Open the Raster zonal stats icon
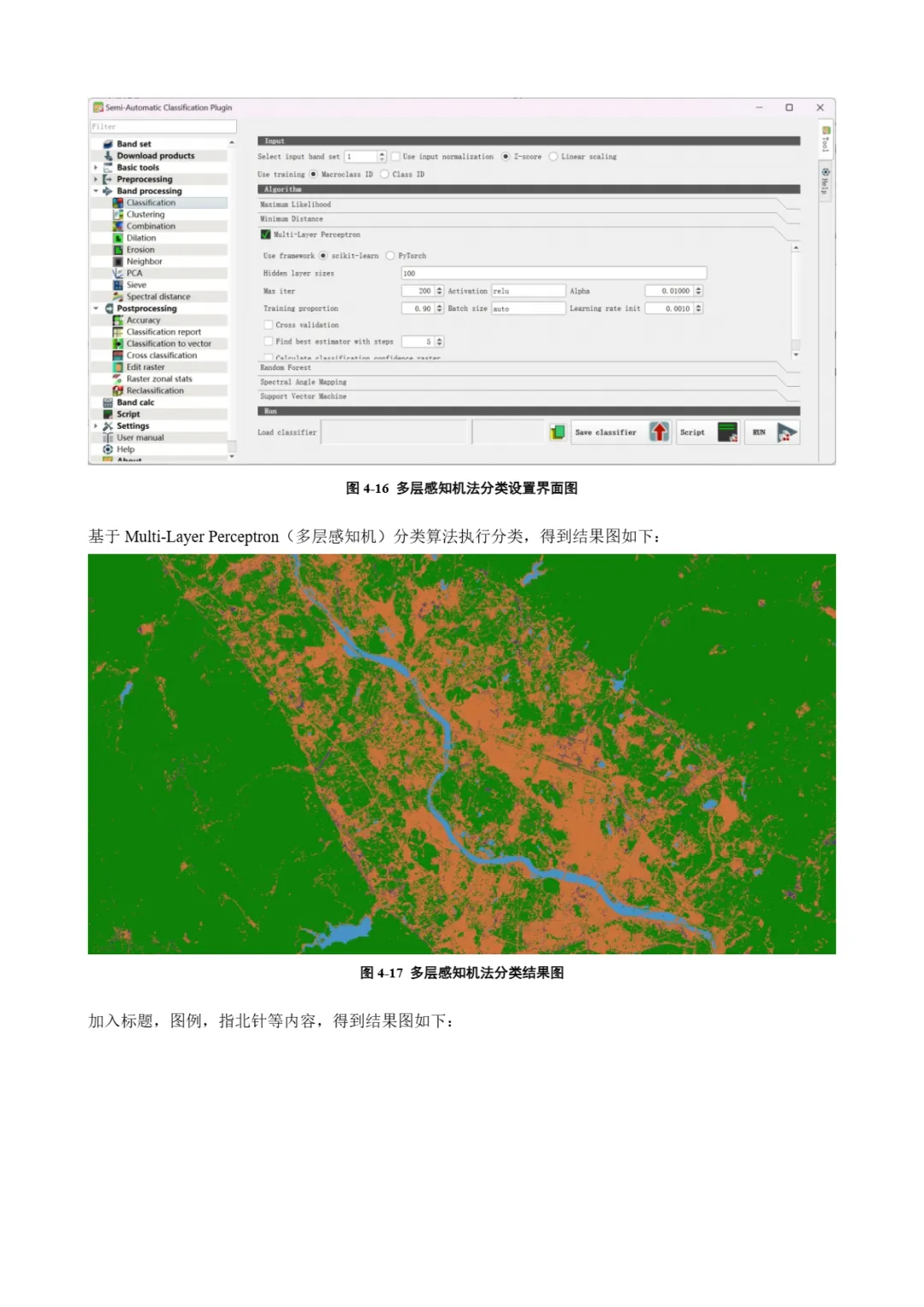This screenshot has width=924, height=1307. (118, 379)
